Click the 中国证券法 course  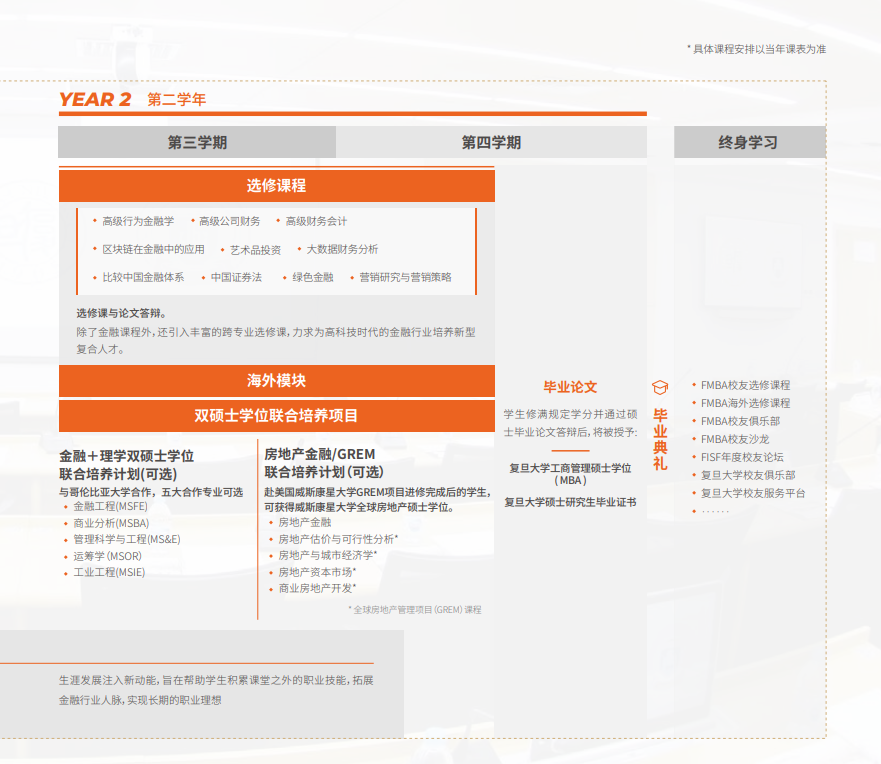pos(236,278)
